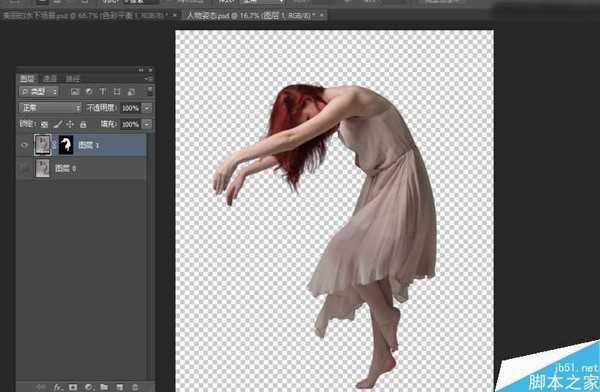This screenshot has width=600, height=392.
Task: Switch to the 路径 panel tab
Action: tap(73, 78)
